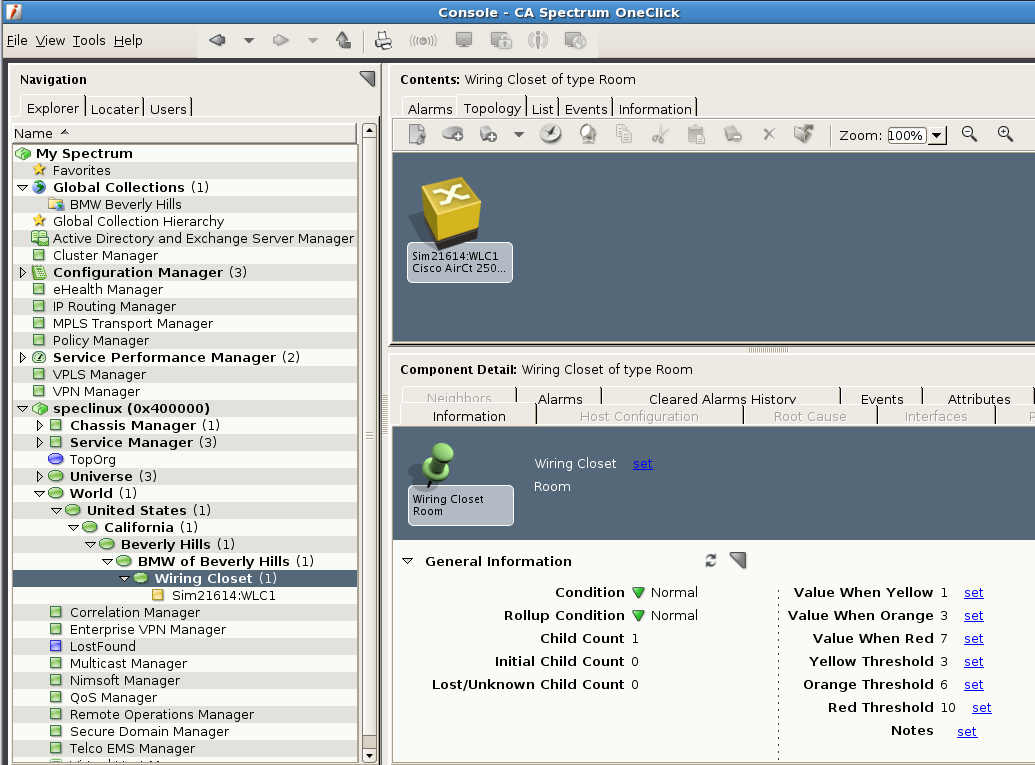1035x765 pixels.
Task: Expand the Configuration Manager tree node
Action: pos(22,273)
